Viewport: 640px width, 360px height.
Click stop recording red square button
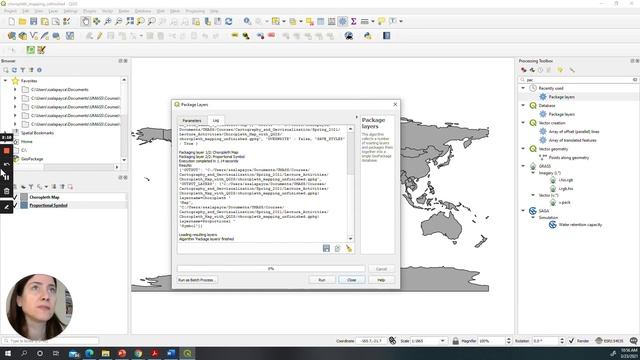click(x=6, y=151)
